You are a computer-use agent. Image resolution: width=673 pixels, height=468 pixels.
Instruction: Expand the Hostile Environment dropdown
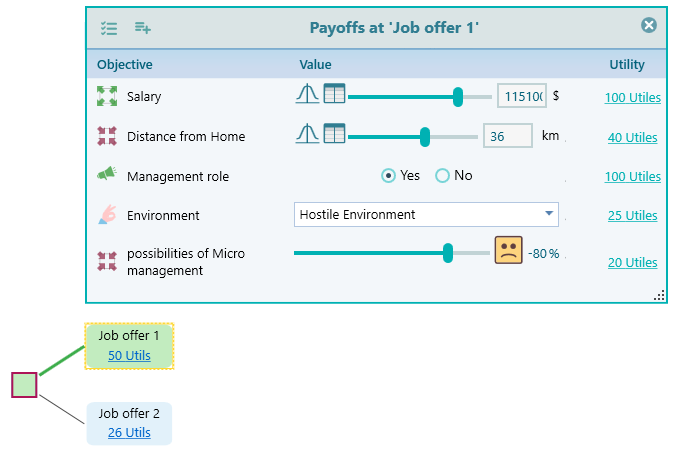[x=548, y=214]
